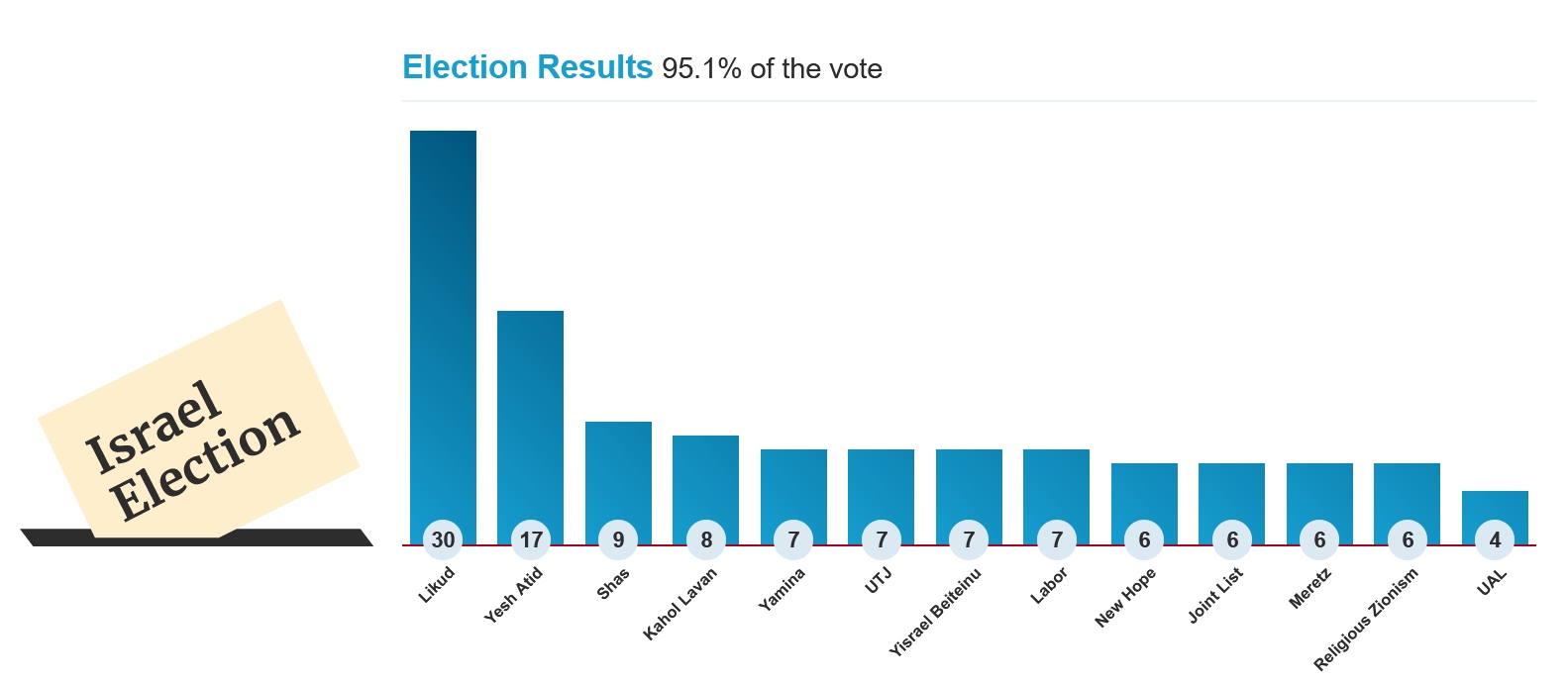Select the tall Likud bar
The width and height of the screenshot is (1568, 683).
443,317
